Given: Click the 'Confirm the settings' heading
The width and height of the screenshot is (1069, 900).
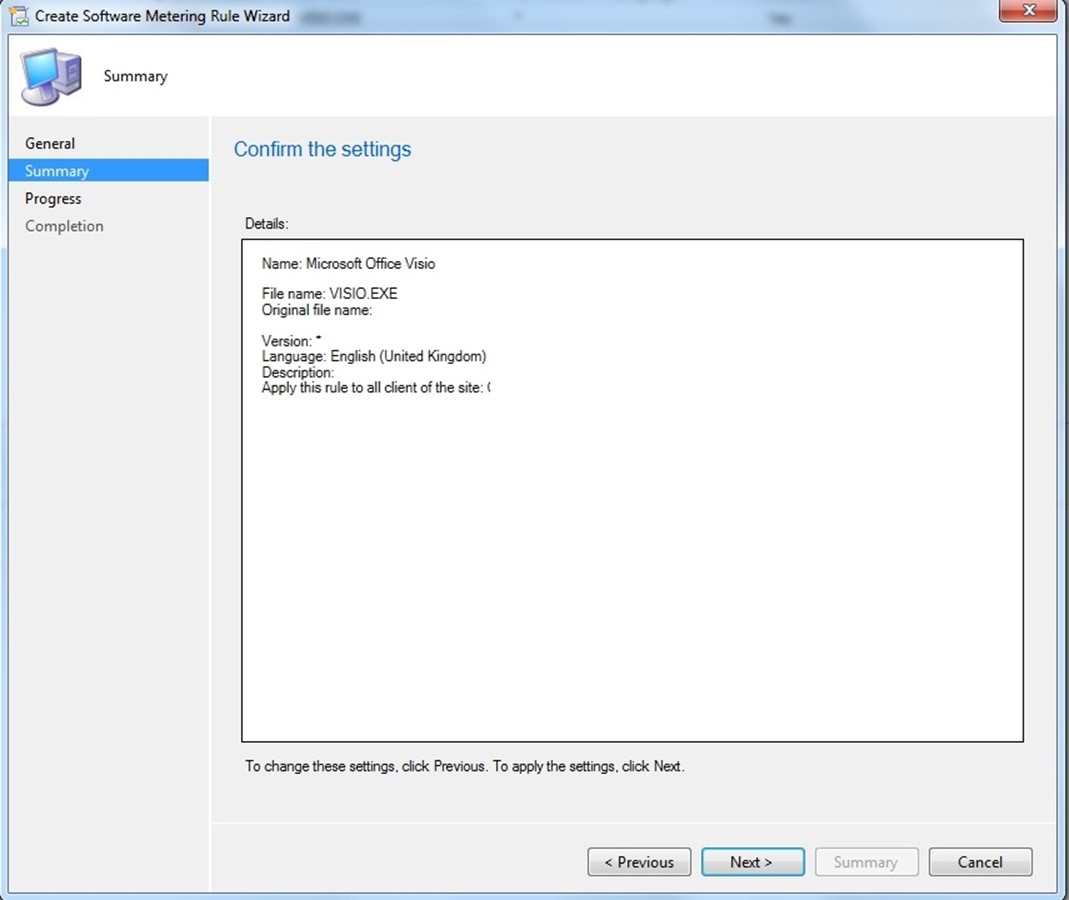Looking at the screenshot, I should [x=322, y=149].
